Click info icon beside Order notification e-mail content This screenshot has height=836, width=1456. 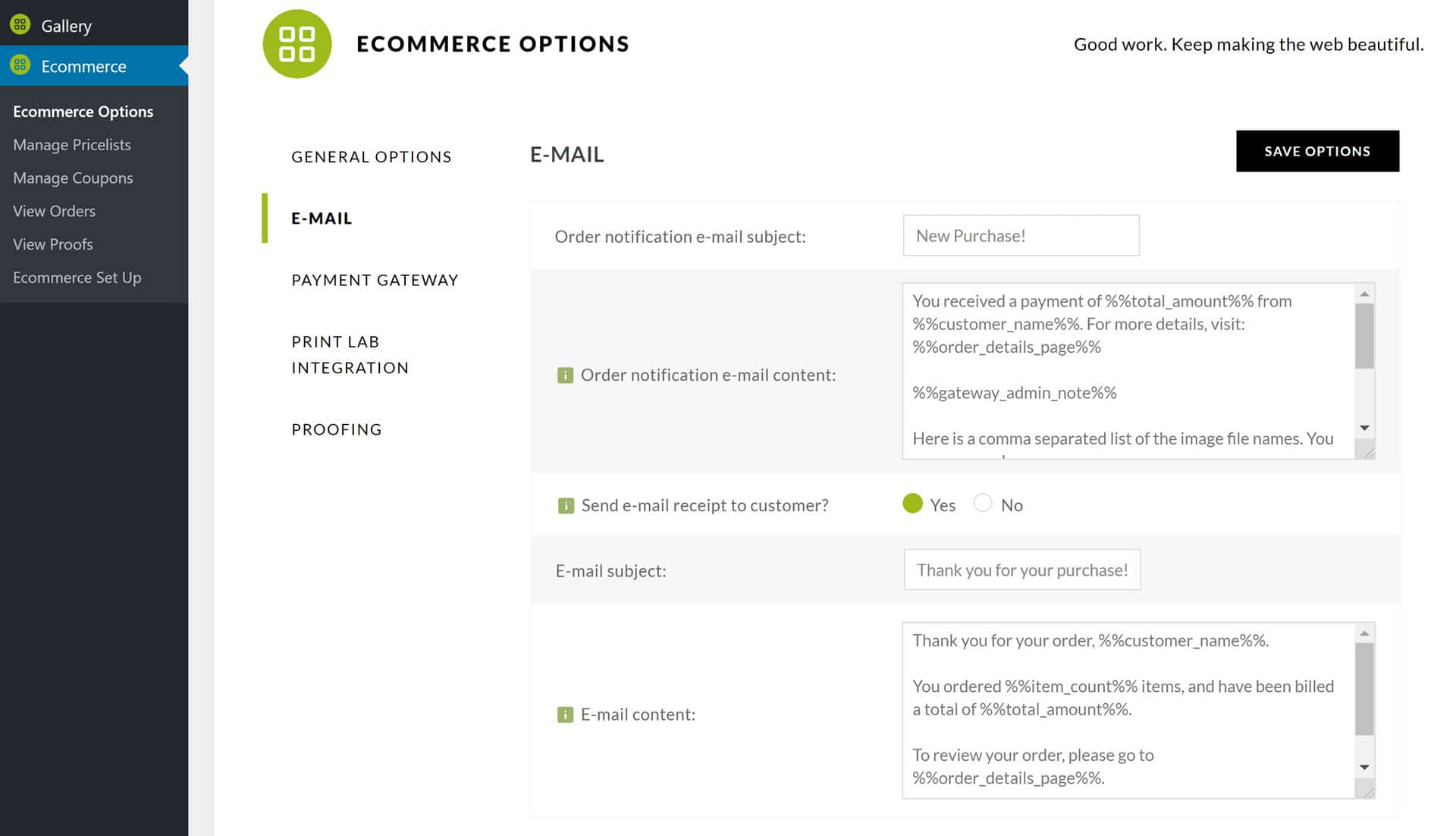565,376
